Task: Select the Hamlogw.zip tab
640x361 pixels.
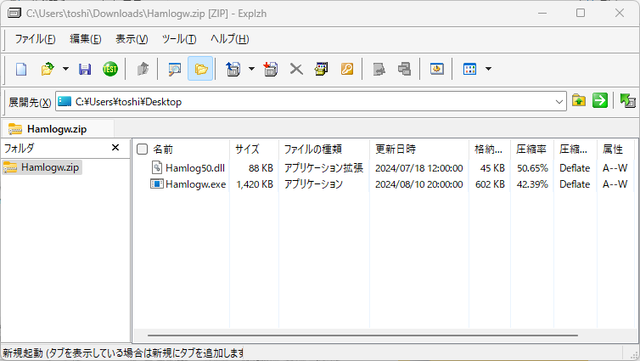Action: click(57, 129)
